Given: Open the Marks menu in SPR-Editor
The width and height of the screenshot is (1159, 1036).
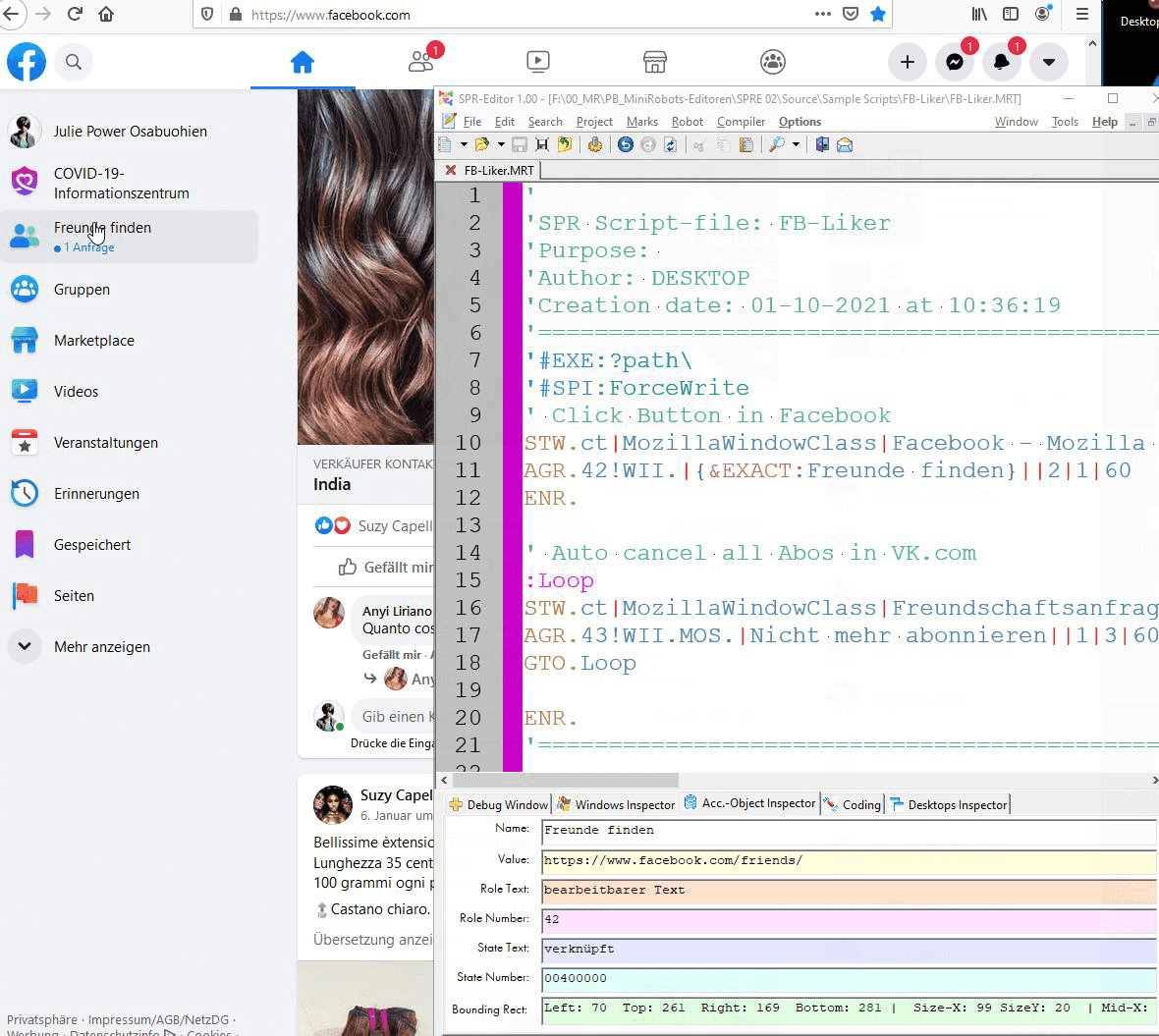Looking at the screenshot, I should [641, 122].
